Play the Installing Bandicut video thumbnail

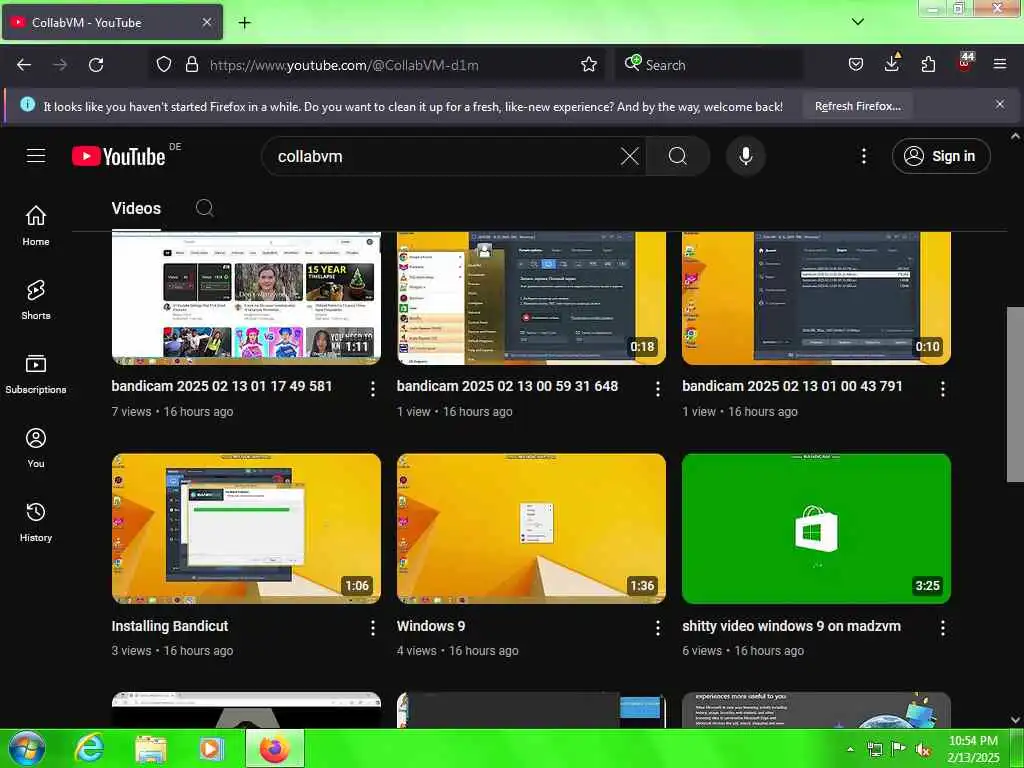(x=246, y=528)
